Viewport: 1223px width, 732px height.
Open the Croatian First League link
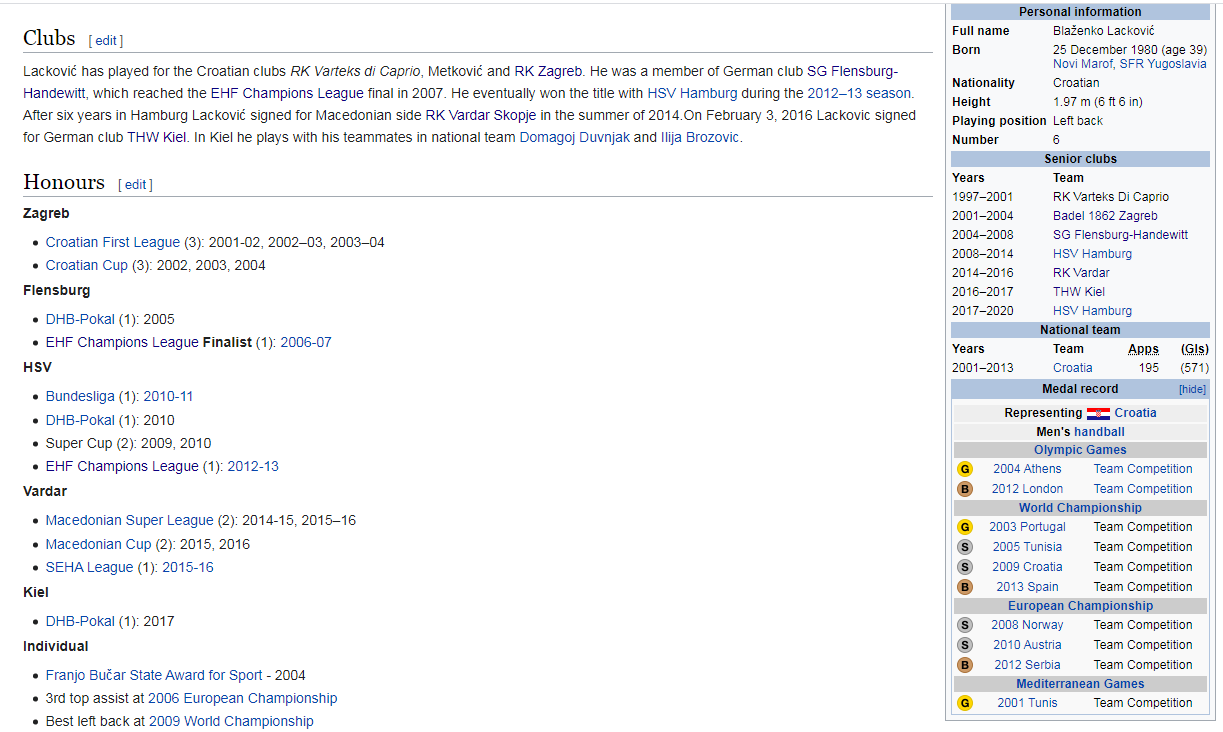coord(113,242)
